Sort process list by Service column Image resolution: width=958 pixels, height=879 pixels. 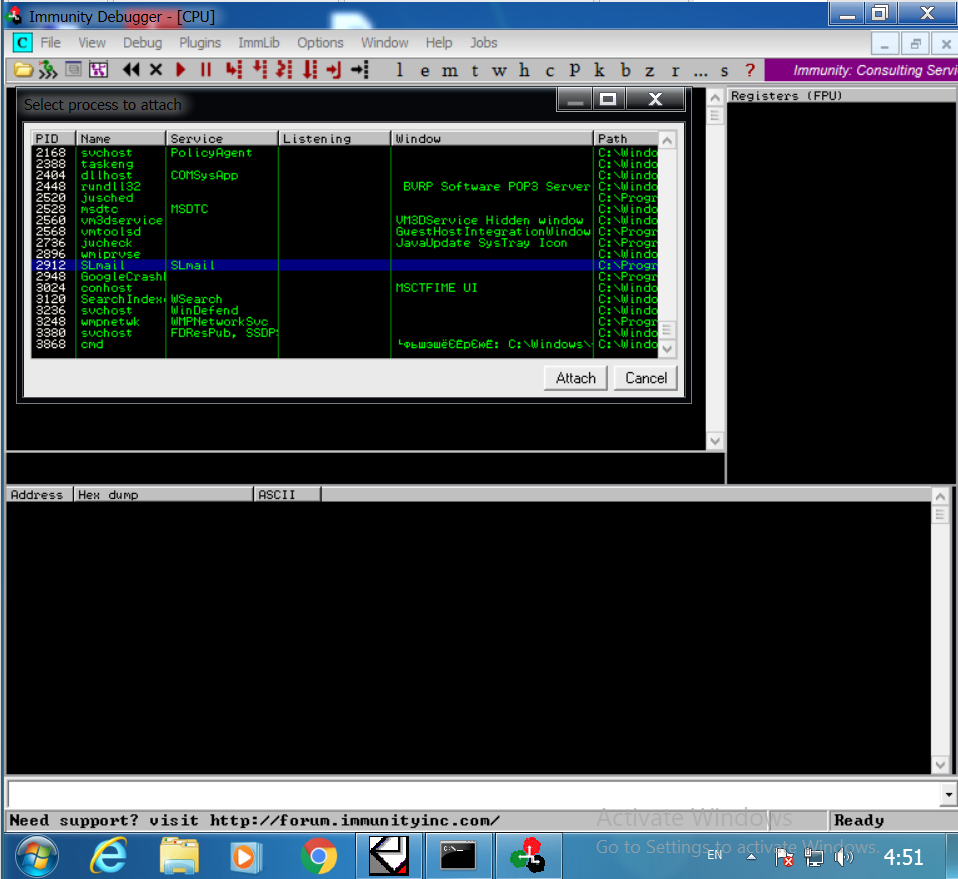click(x=222, y=139)
